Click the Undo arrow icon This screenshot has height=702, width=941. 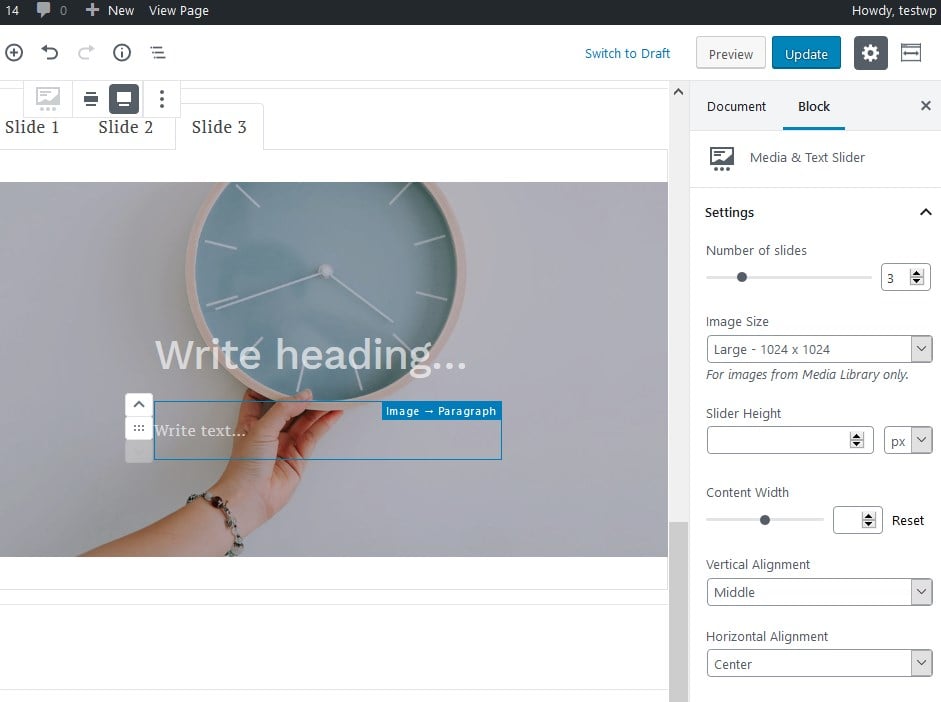[49, 53]
